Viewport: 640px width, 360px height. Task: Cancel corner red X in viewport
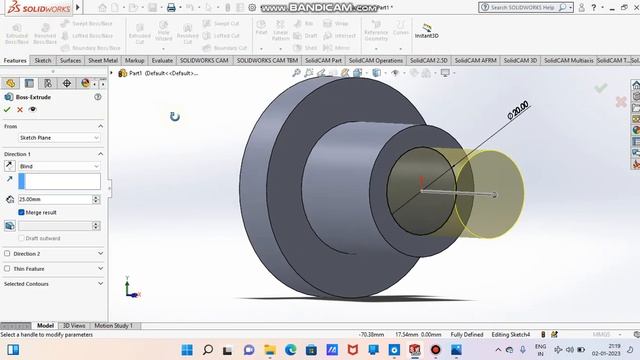[621, 102]
